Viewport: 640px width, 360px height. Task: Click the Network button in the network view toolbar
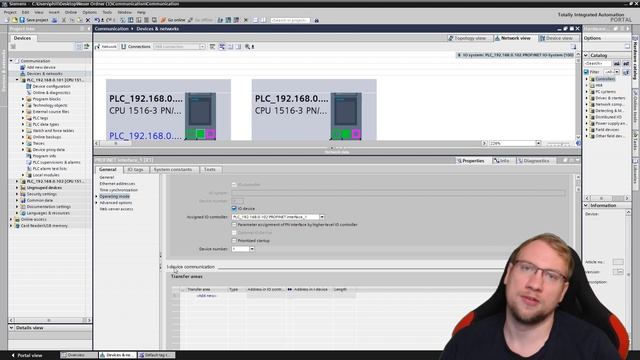pyautogui.click(x=106, y=47)
